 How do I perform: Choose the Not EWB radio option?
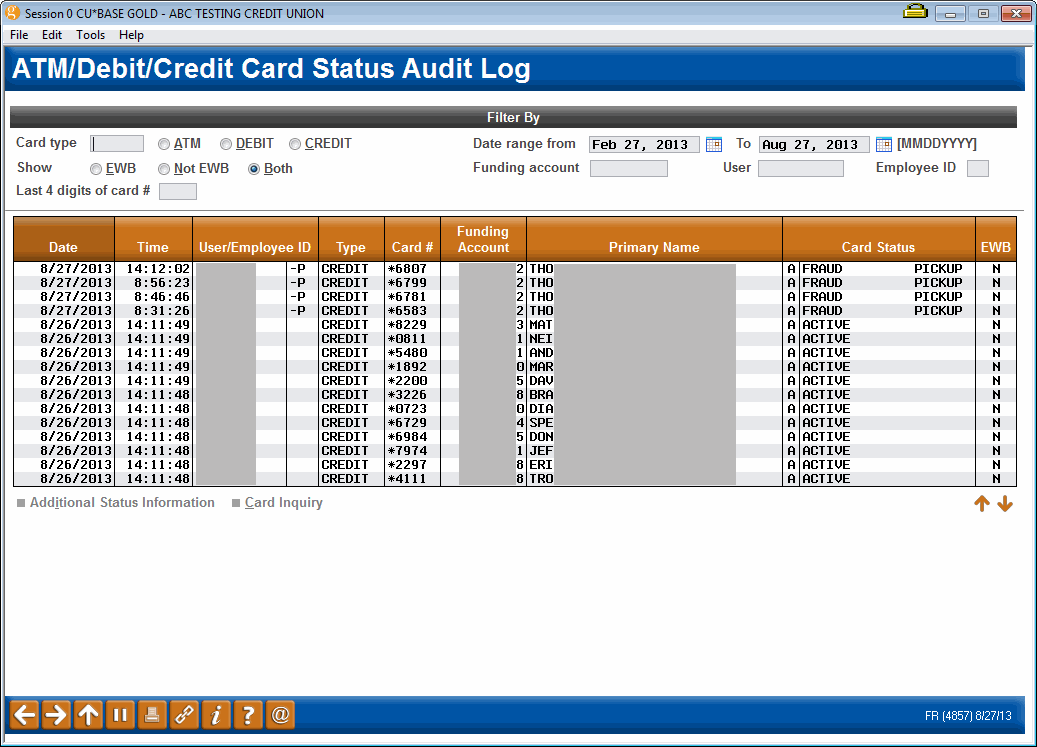164,169
